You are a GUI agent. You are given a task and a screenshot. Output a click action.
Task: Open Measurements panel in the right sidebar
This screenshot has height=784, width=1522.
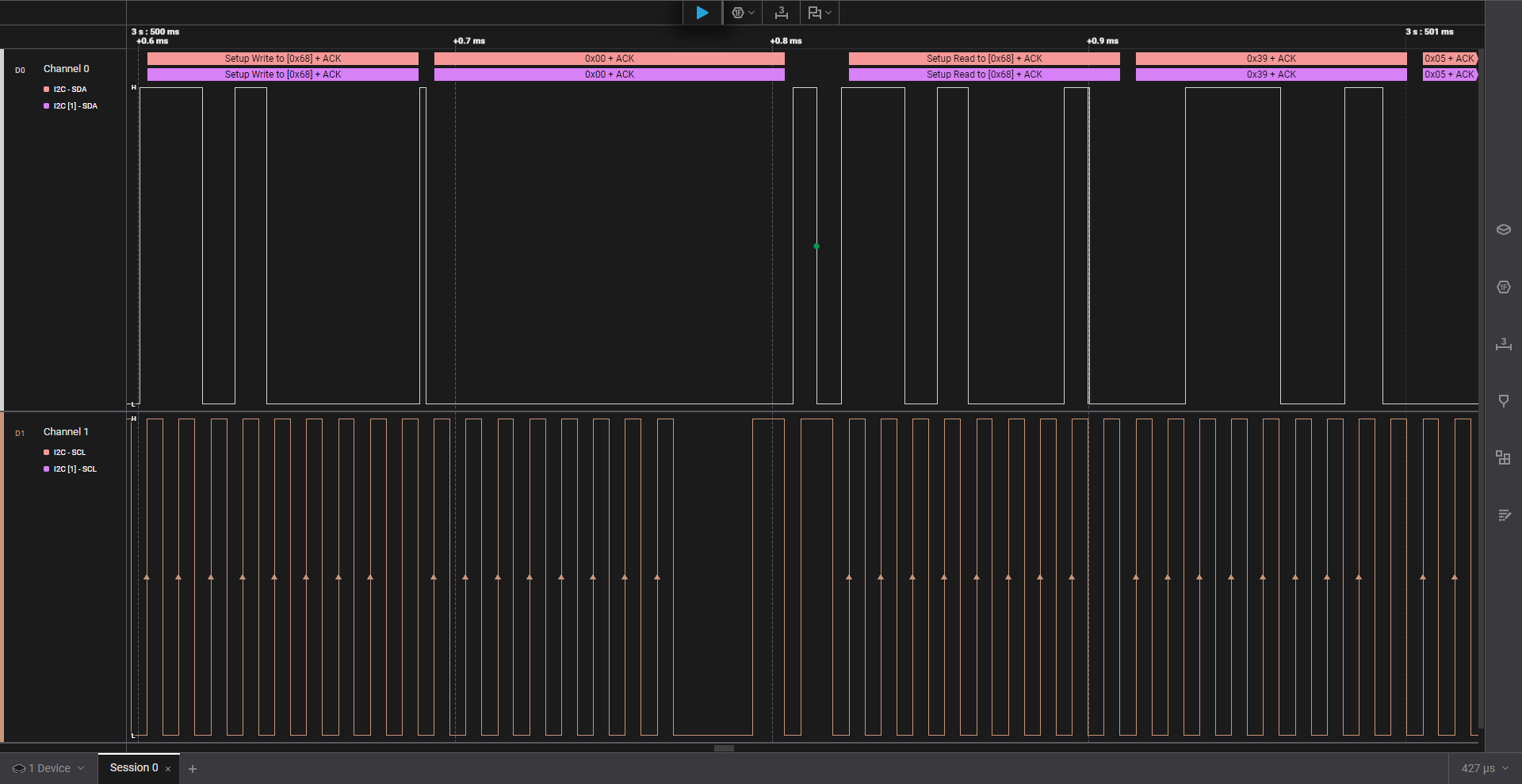[x=1503, y=344]
